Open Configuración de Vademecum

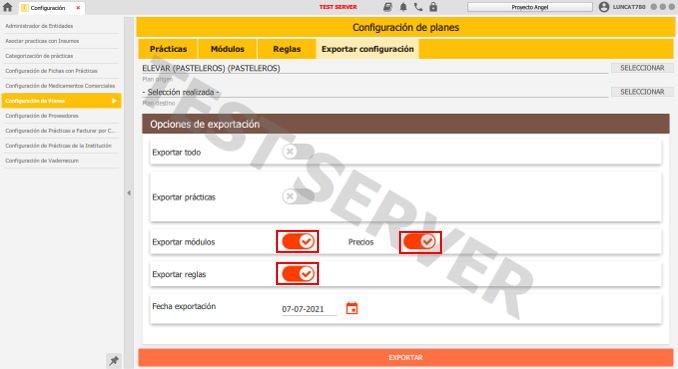tap(61, 160)
